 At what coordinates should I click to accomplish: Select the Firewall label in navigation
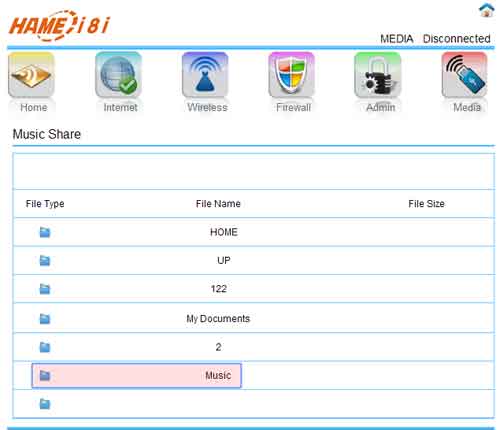point(293,107)
